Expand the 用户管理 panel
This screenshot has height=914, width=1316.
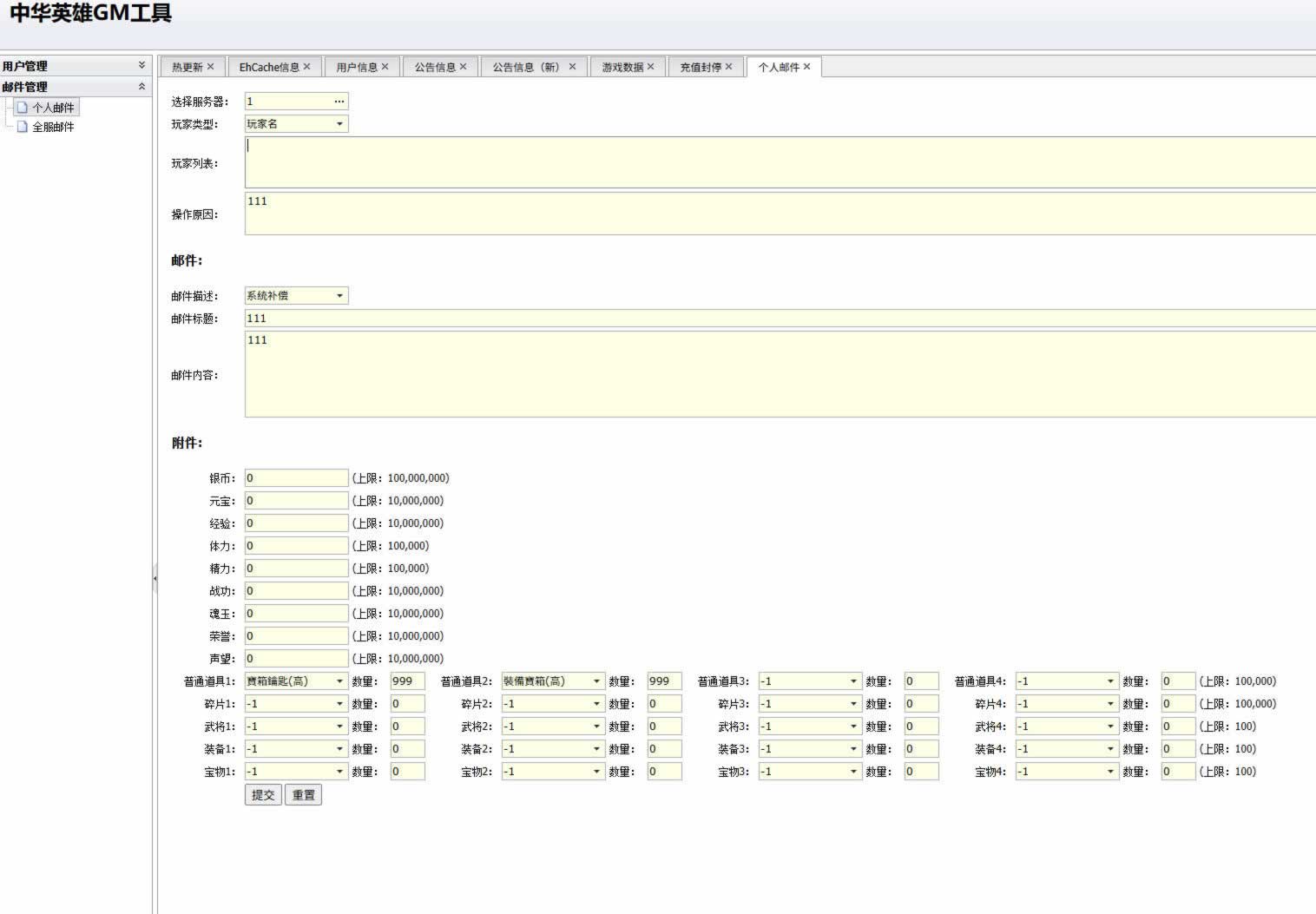pyautogui.click(x=141, y=66)
